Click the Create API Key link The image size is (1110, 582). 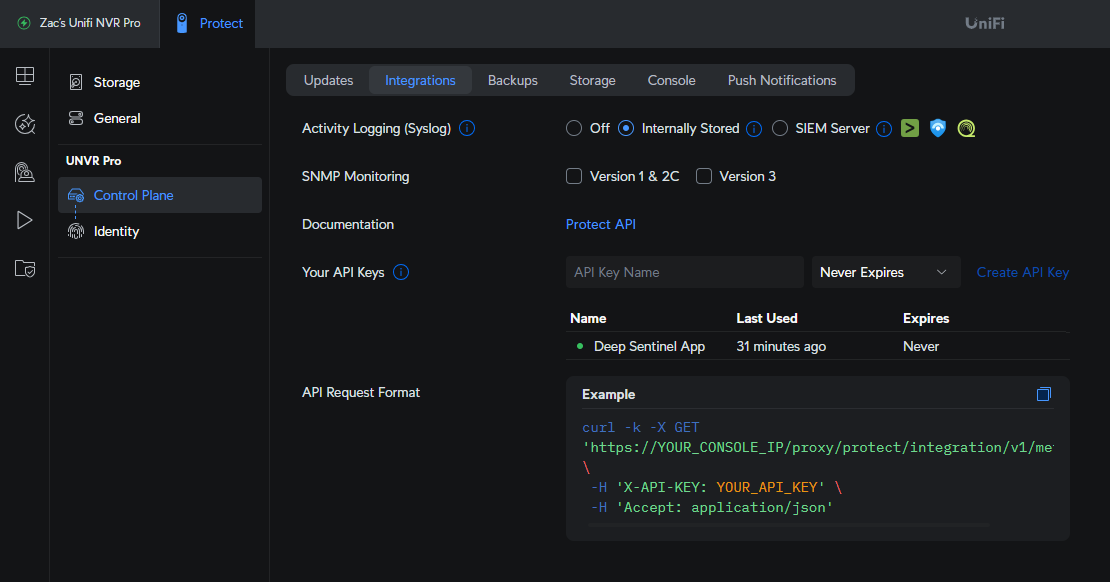pyautogui.click(x=1022, y=272)
